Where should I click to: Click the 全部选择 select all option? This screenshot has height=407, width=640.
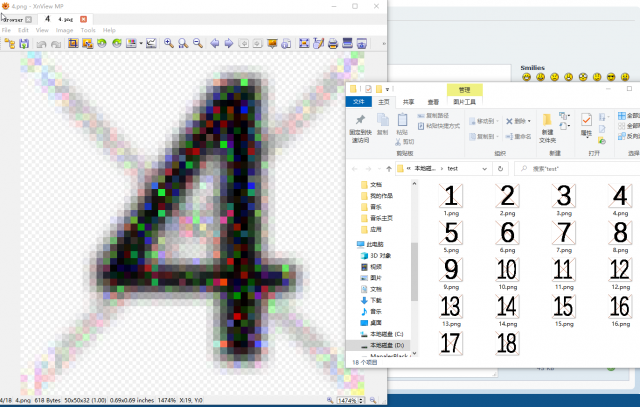(629, 116)
